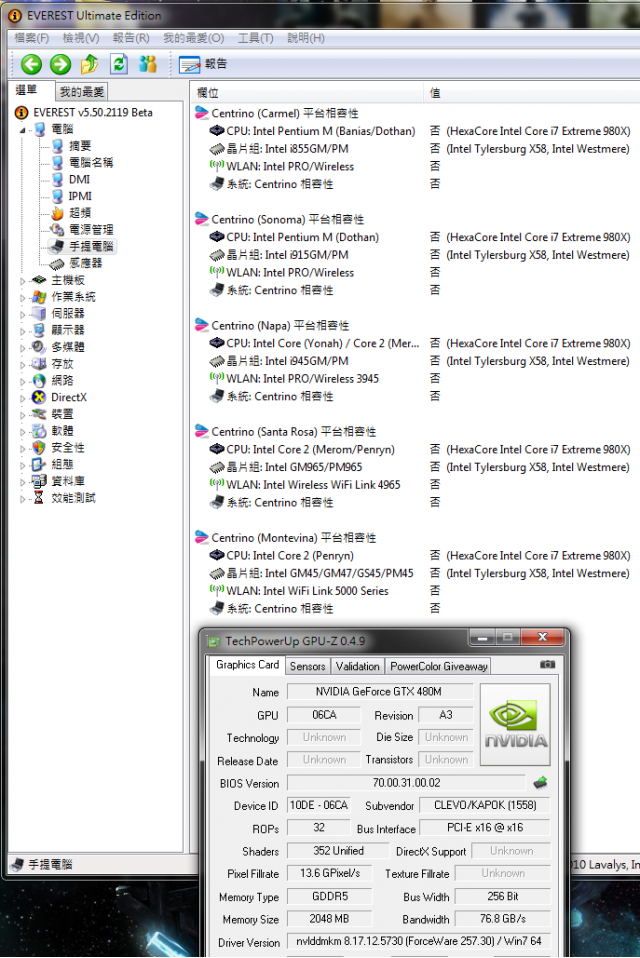This screenshot has width=640, height=958.
Task: Expand the 主機板 tree node
Action: coord(22,281)
